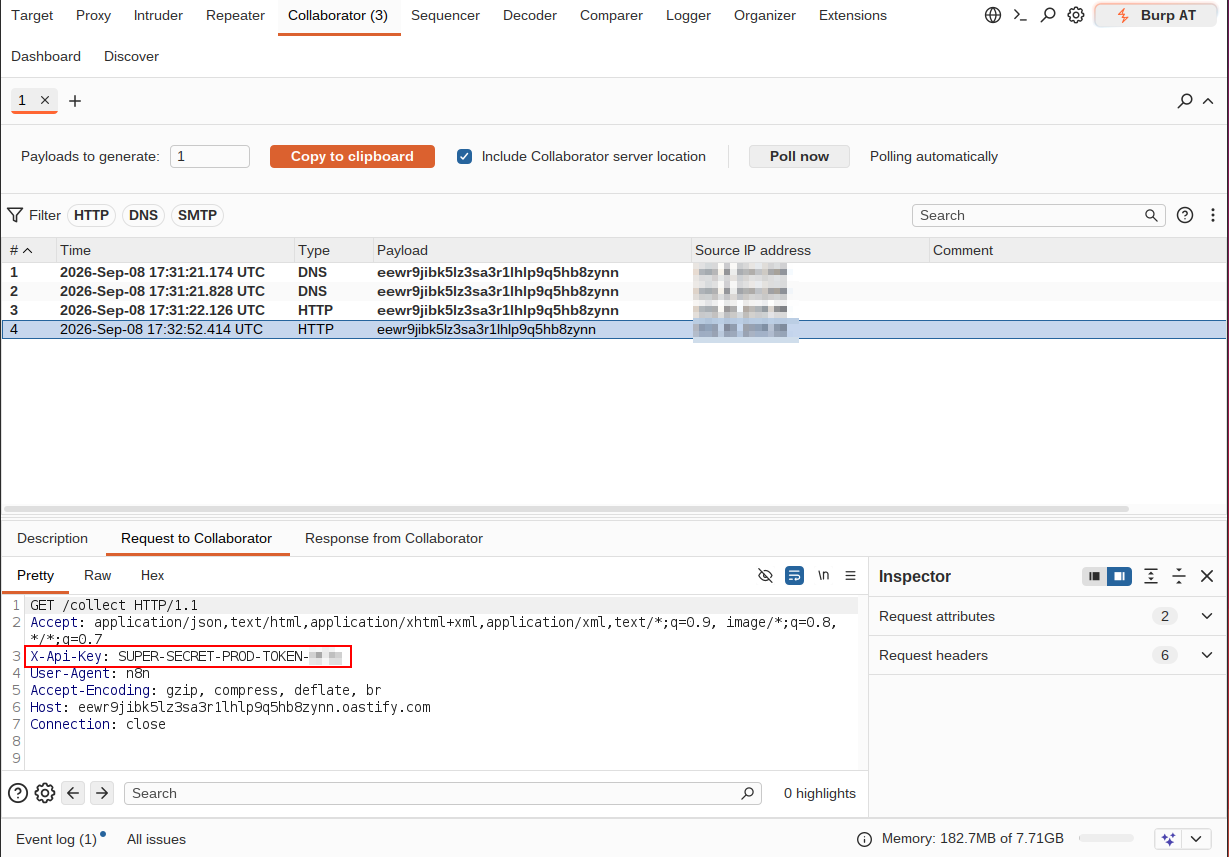Open help icon next to table search
The width and height of the screenshot is (1229, 857).
pyautogui.click(x=1185, y=215)
